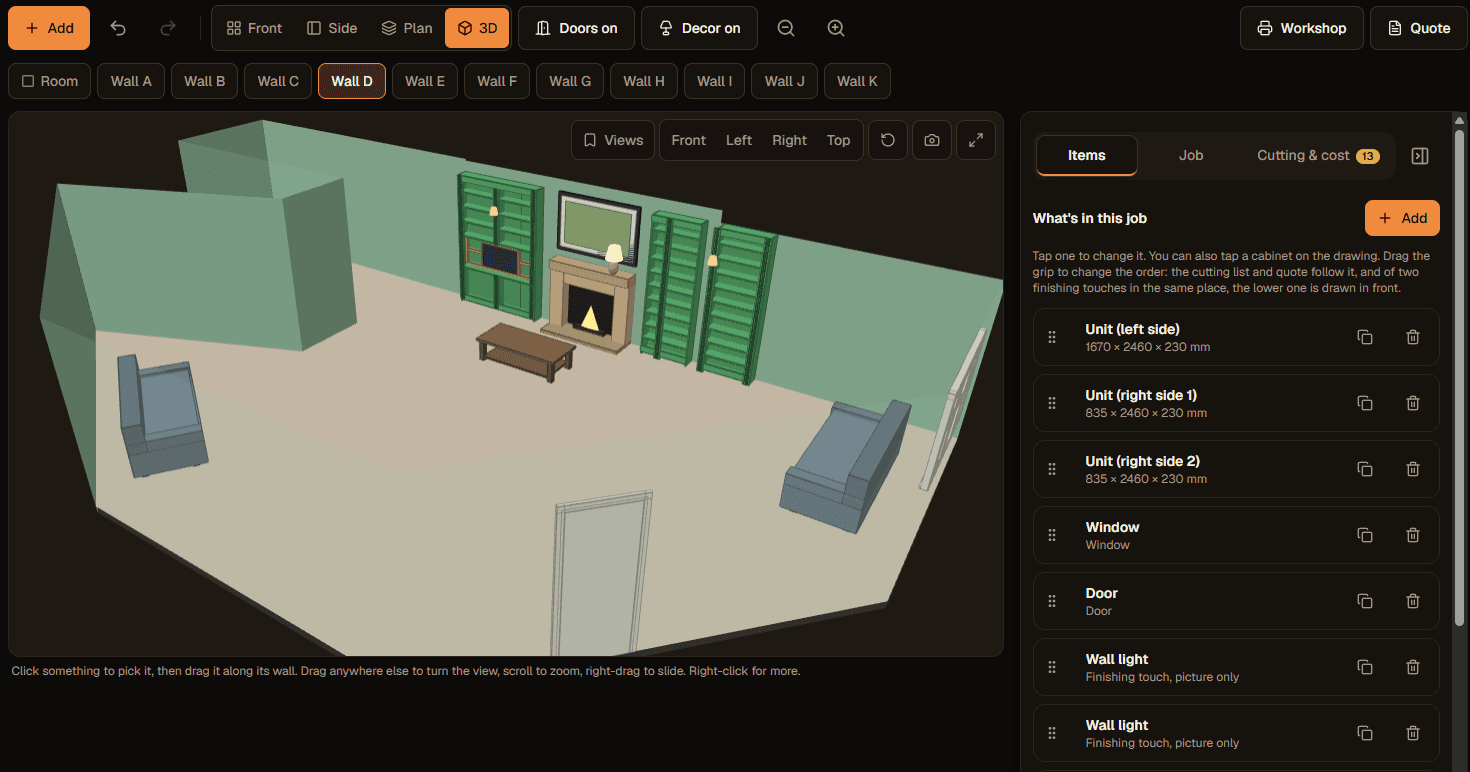Viewport: 1470px width, 772px height.
Task: Snap 3D camera to Front
Action: pyautogui.click(x=688, y=140)
